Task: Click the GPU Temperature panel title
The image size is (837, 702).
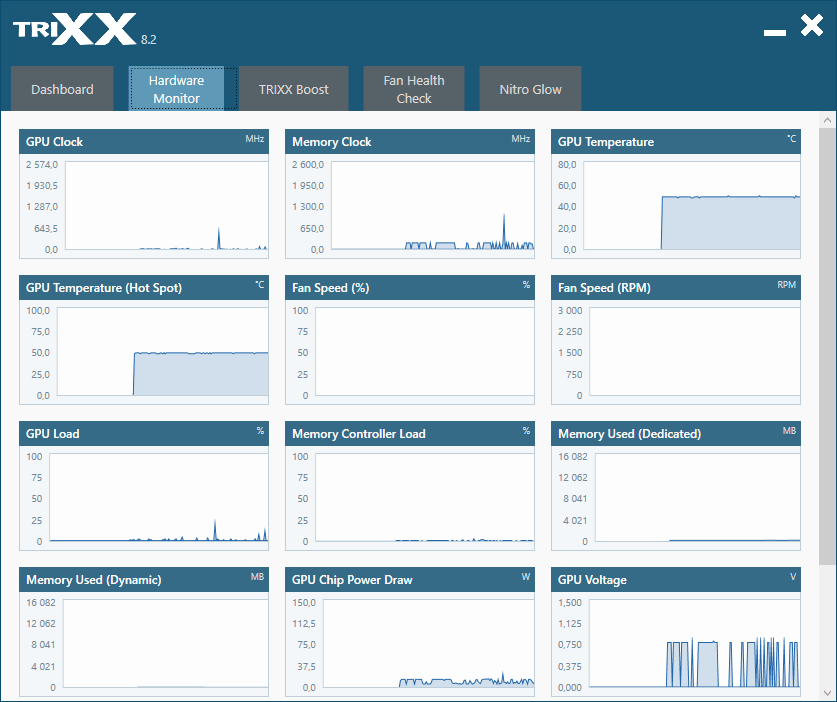Action: pyautogui.click(x=606, y=141)
